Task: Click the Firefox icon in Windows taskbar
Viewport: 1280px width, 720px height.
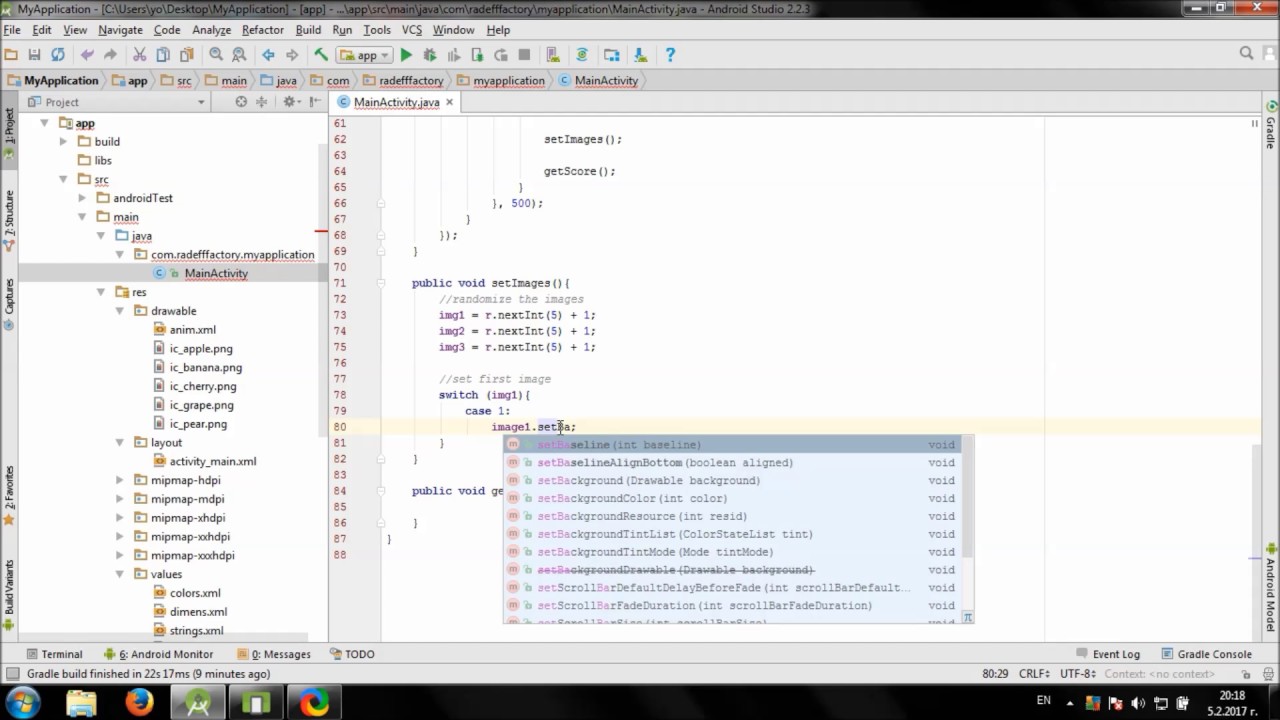Action: [139, 702]
